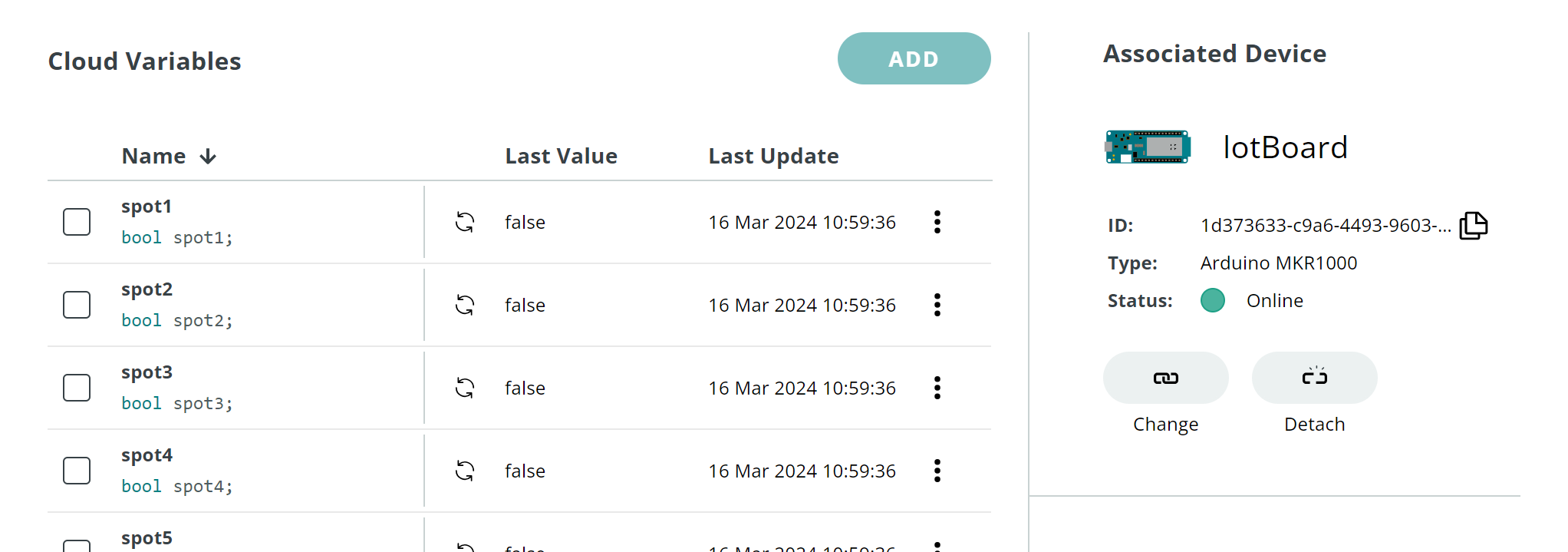Open the three-dot menu for spot1
Viewport: 1568px width, 552px height.
pyautogui.click(x=937, y=222)
